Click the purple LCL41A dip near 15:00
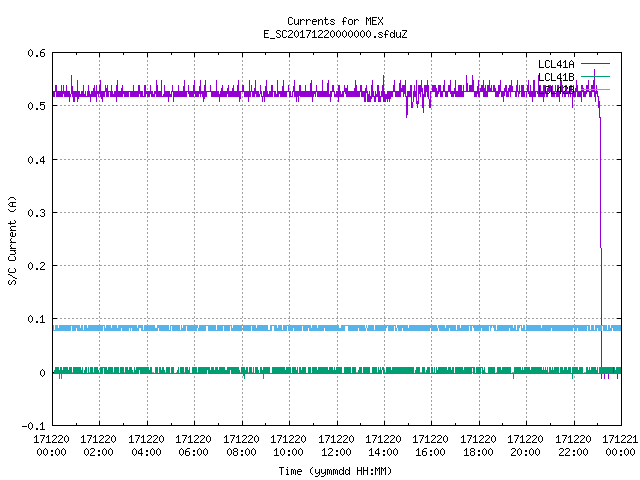Image resolution: width=640 pixels, height=480 pixels. click(407, 107)
